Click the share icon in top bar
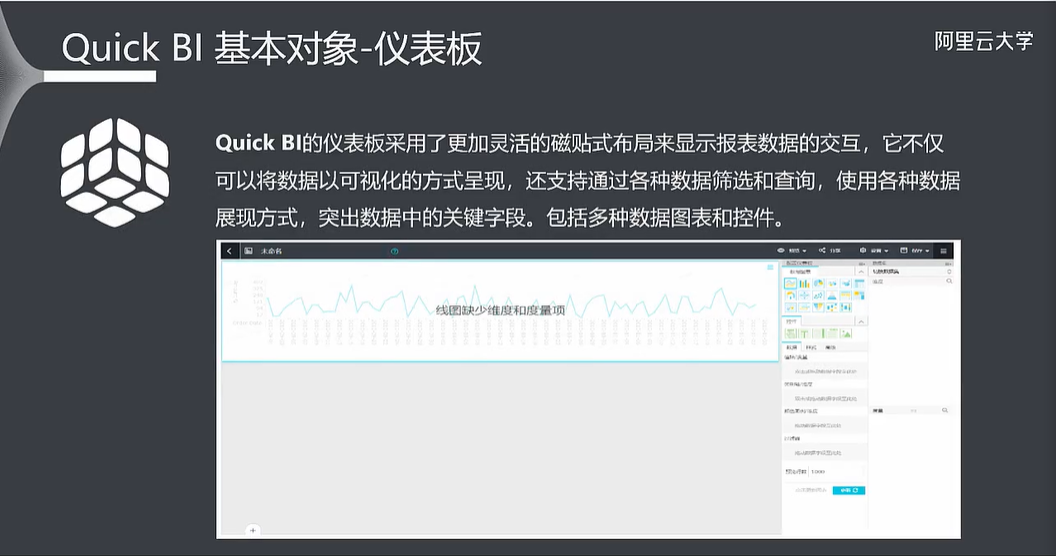Image resolution: width=1056 pixels, height=556 pixels. pos(822,250)
